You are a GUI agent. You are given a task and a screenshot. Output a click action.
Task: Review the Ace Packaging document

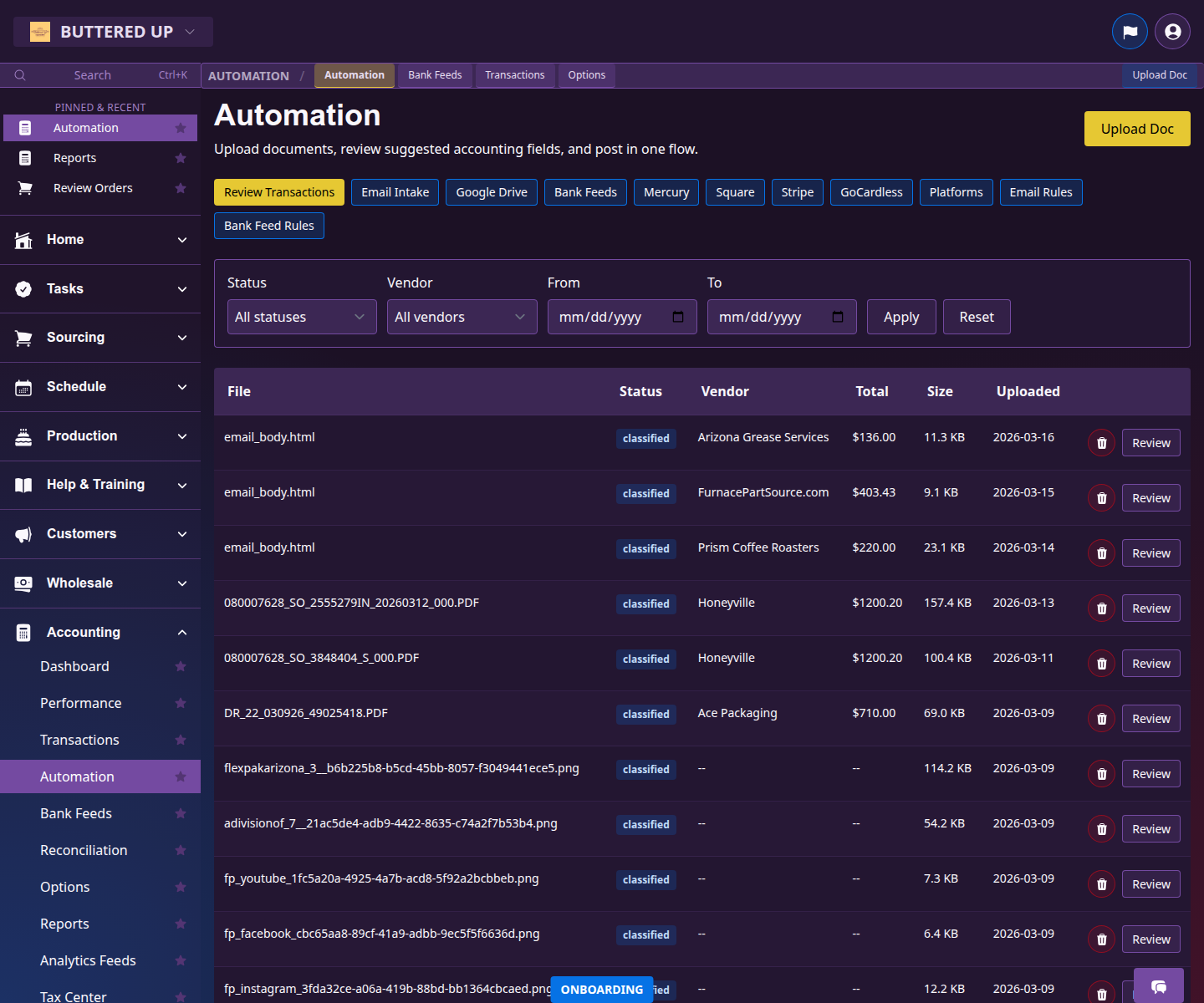[1150, 718]
